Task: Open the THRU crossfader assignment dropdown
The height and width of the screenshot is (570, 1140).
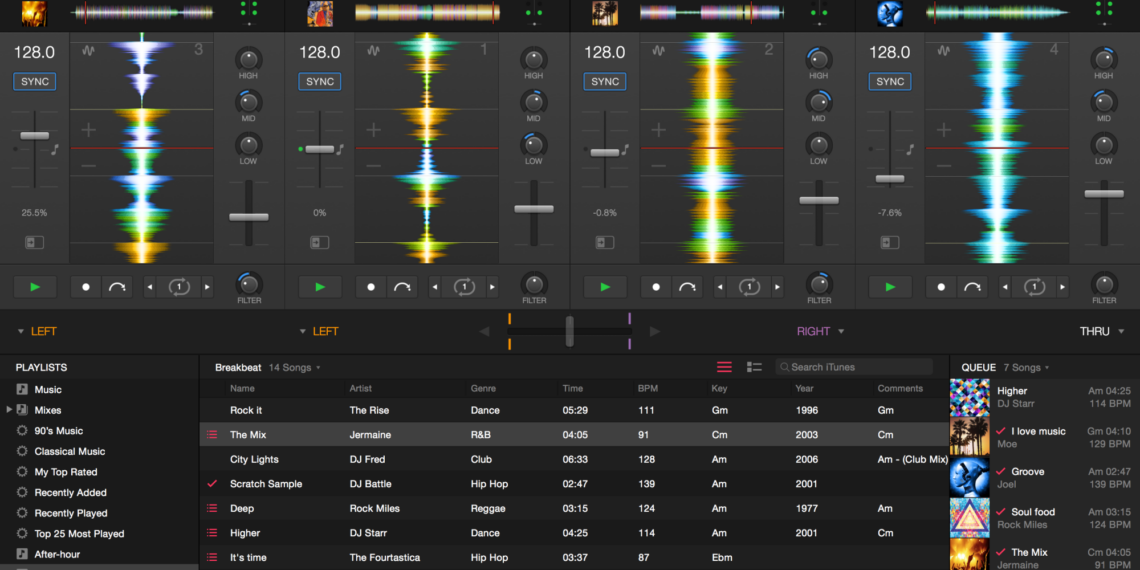Action: pos(1102,331)
